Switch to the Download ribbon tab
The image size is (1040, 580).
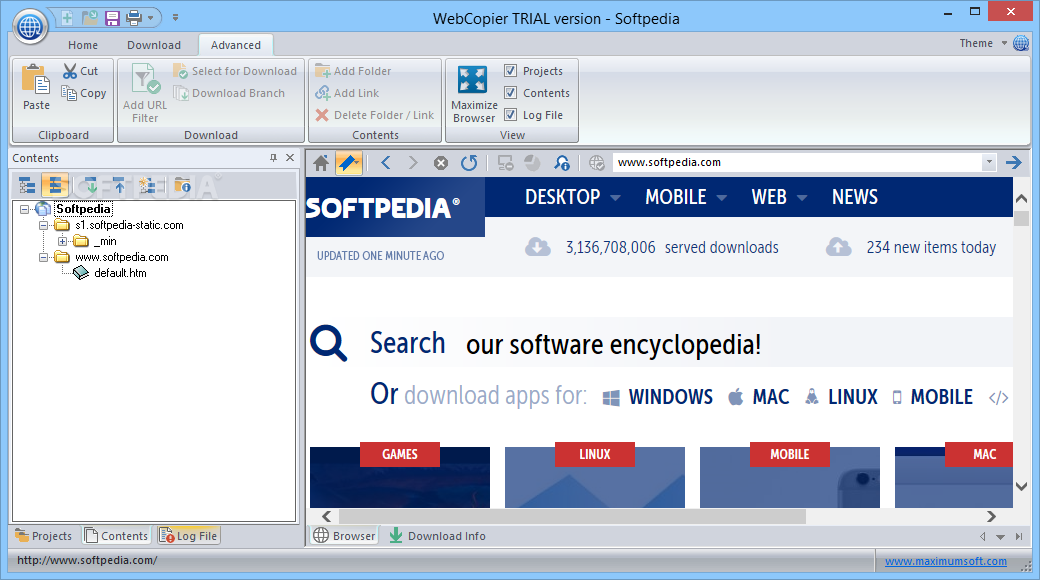click(154, 45)
